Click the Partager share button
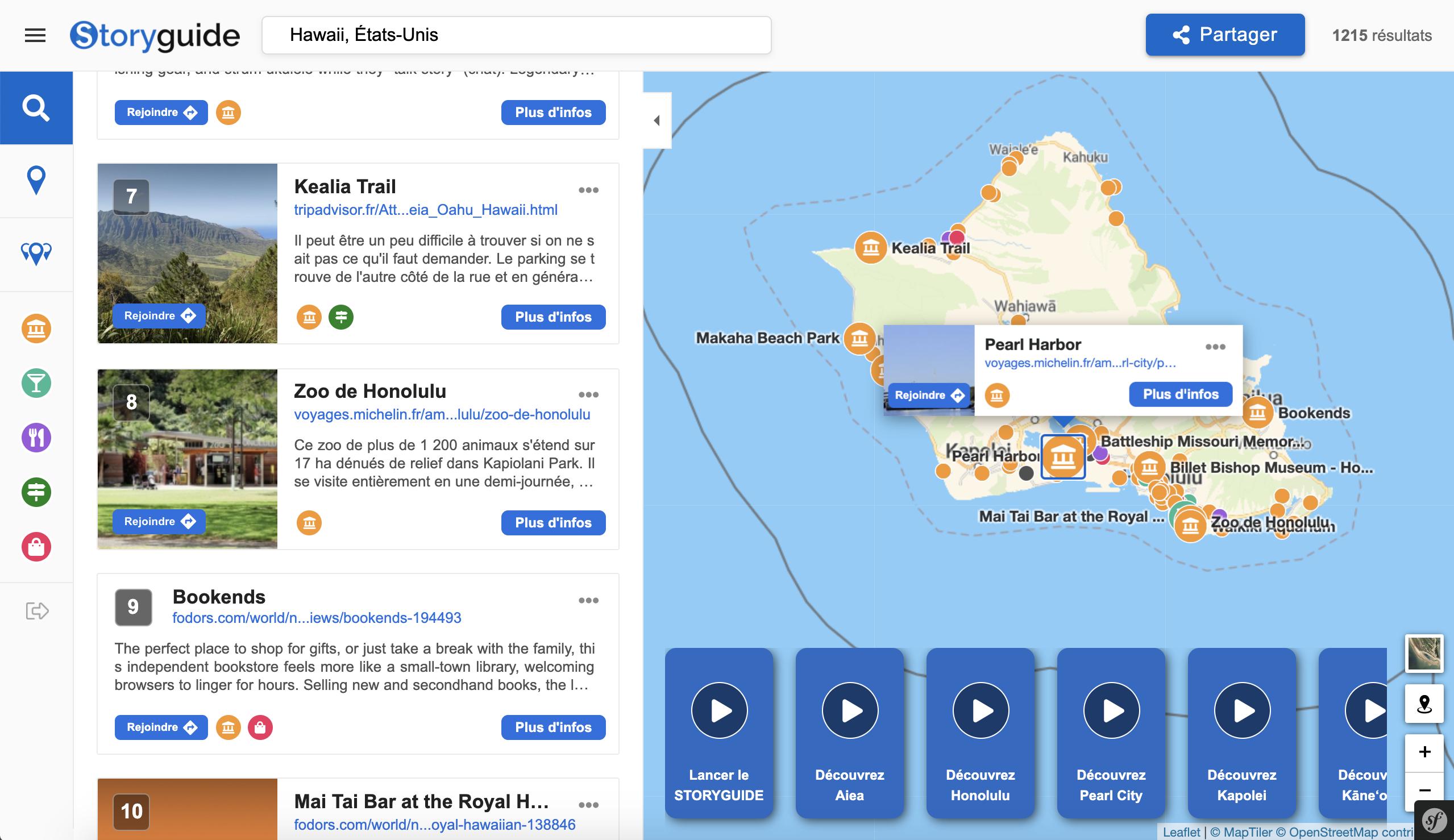Viewport: 1454px width, 840px height. pos(1225,35)
